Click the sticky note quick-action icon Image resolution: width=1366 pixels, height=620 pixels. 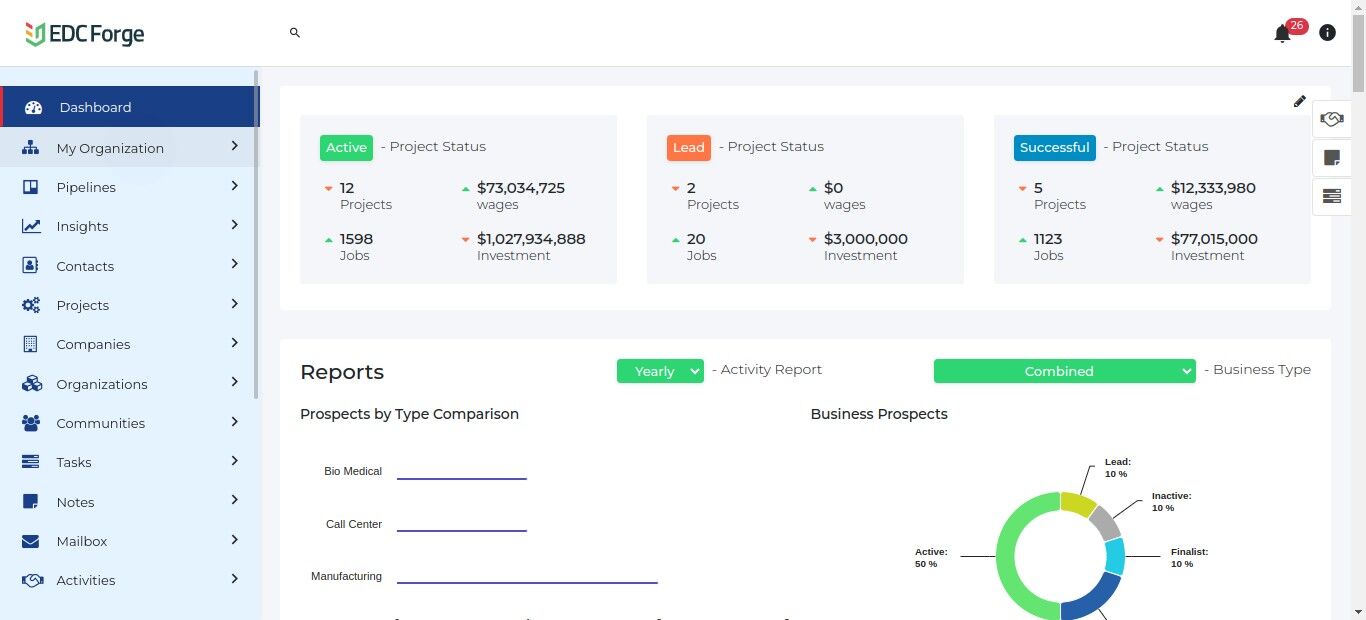(x=1331, y=157)
